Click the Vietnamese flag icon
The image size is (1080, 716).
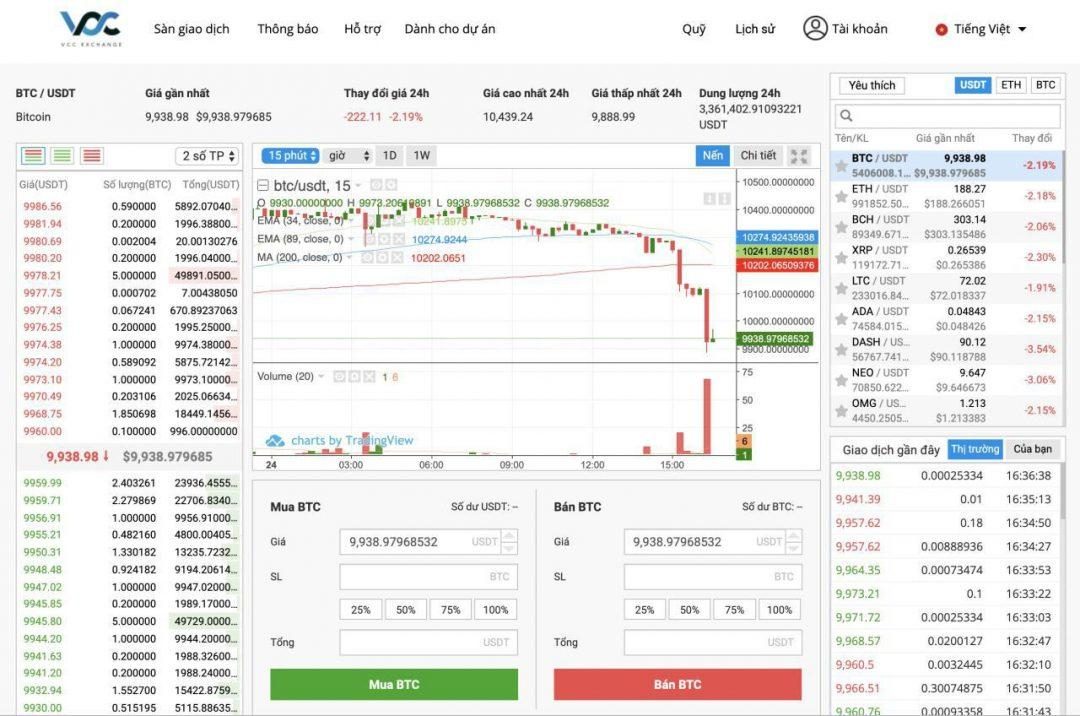pos(942,29)
